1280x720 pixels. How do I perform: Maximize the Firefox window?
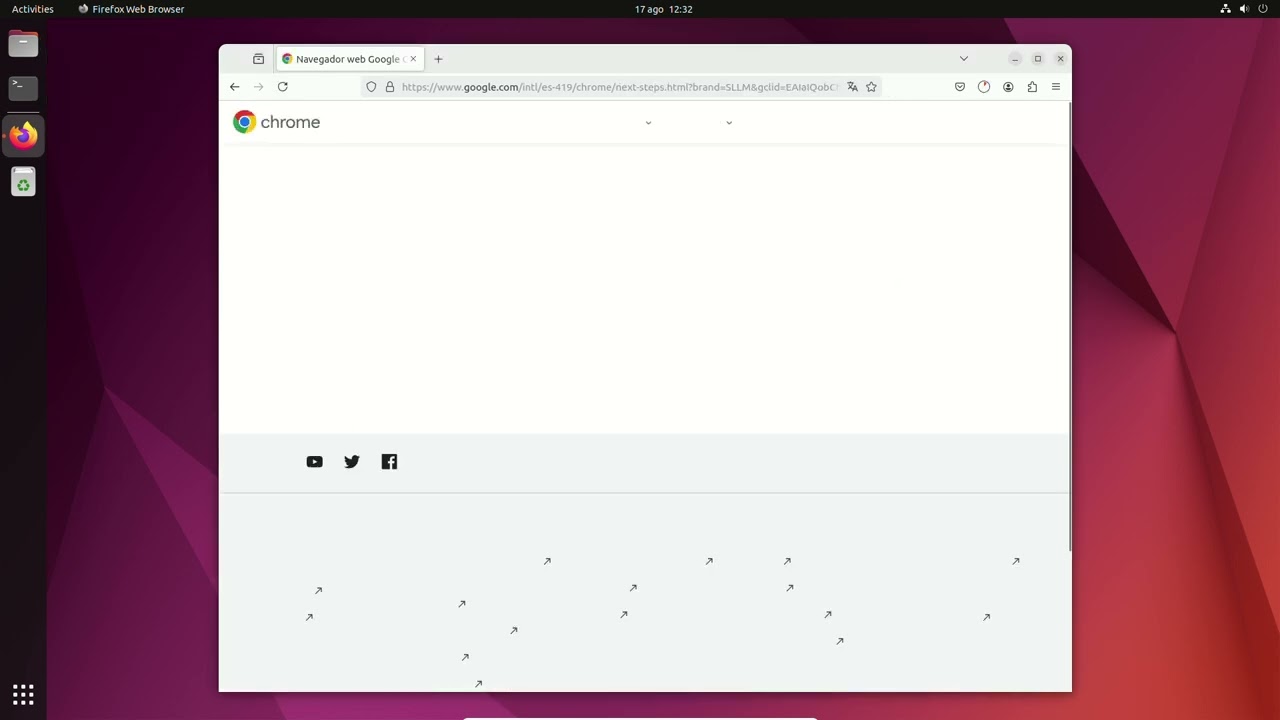(1038, 59)
